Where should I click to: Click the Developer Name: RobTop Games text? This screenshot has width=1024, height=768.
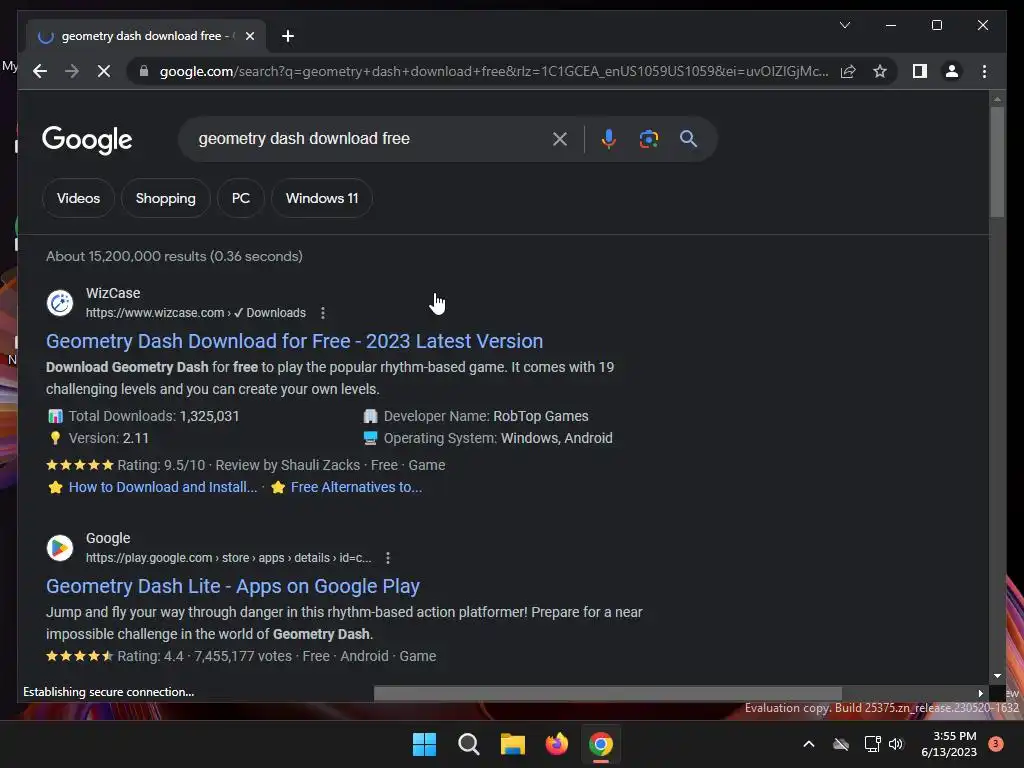pyautogui.click(x=486, y=416)
